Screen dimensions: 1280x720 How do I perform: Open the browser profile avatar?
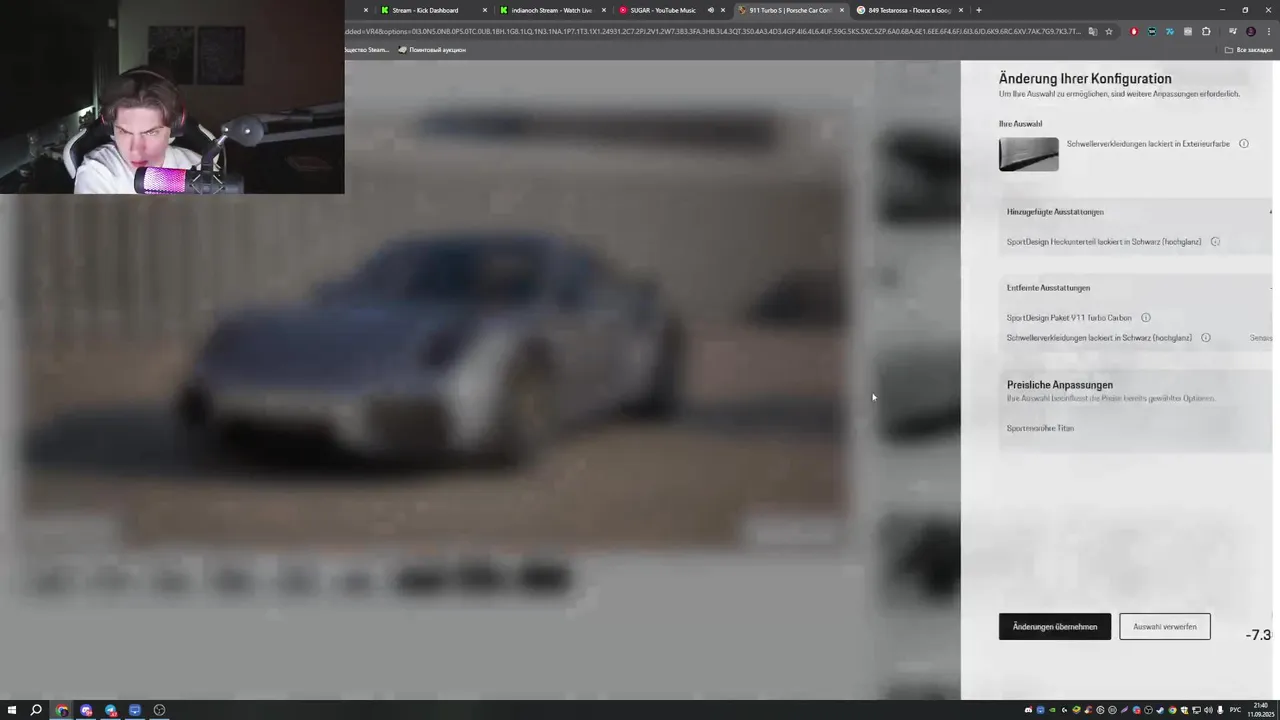click(1250, 31)
